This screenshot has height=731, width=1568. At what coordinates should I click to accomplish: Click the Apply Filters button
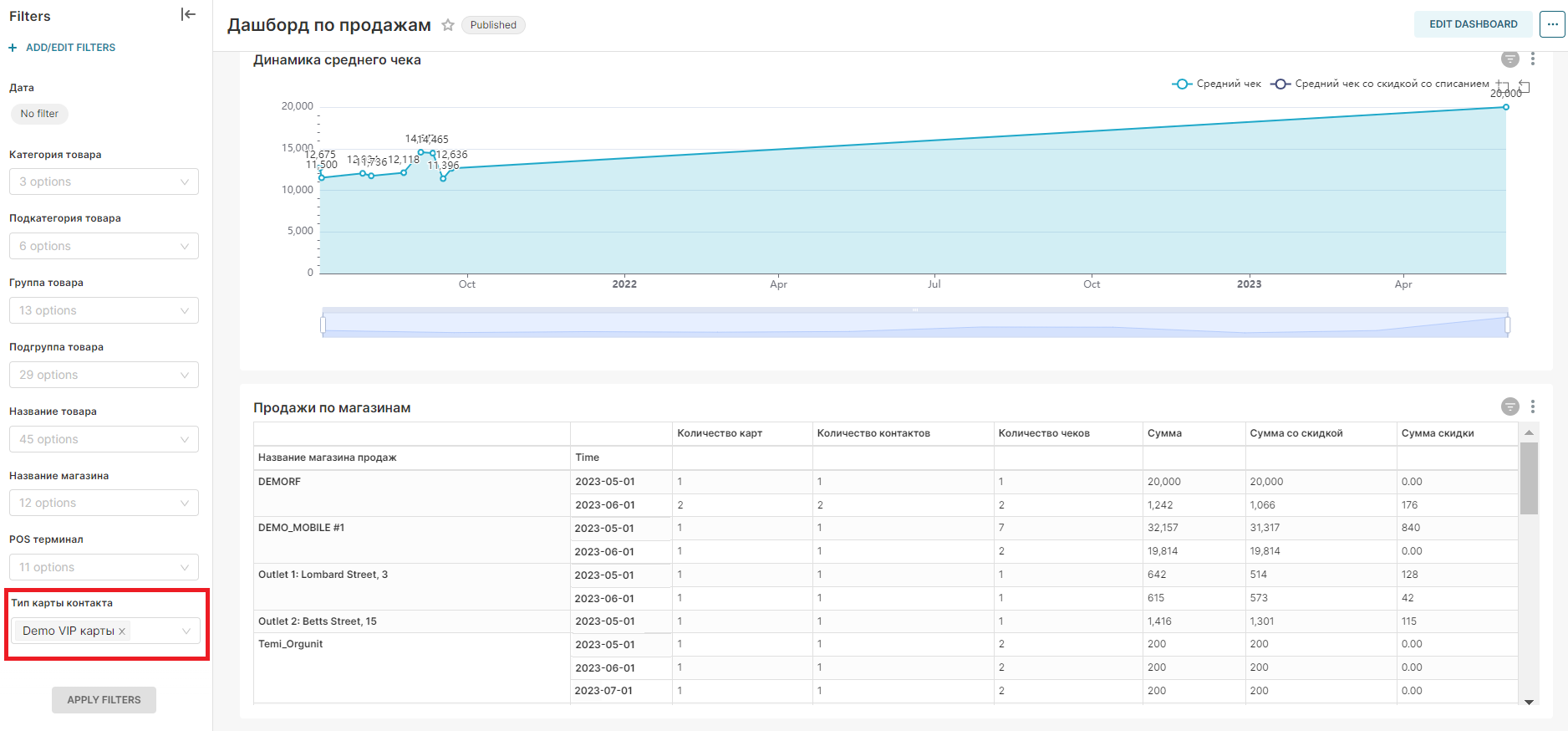104,700
